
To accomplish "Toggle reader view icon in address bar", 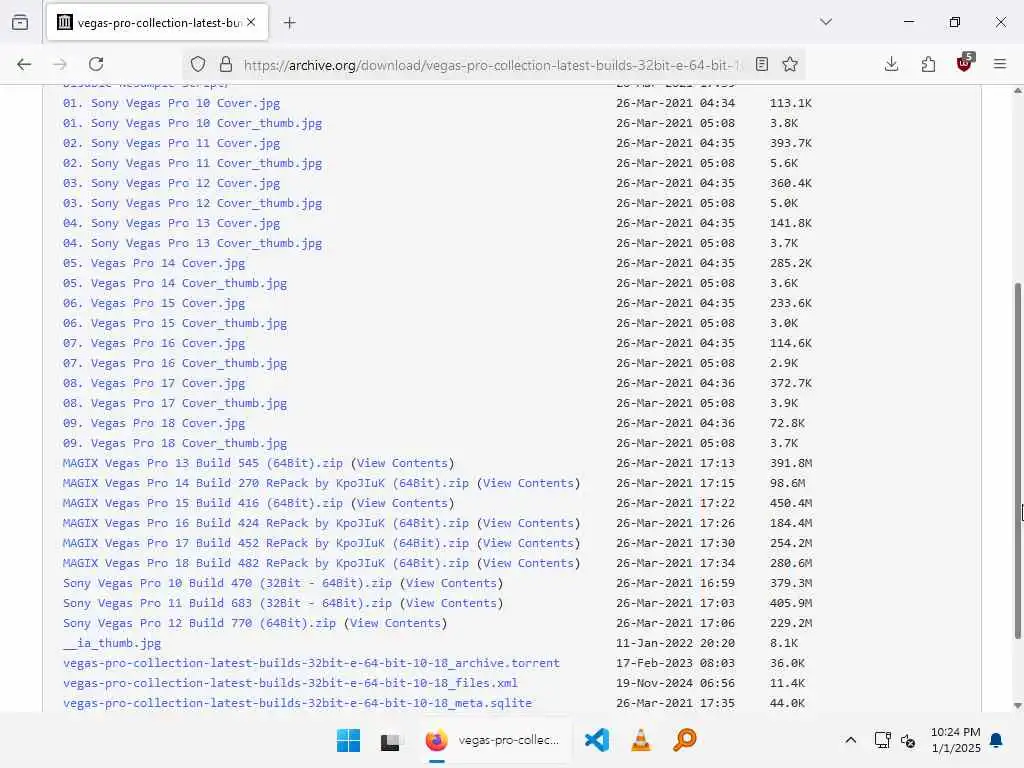I will tap(761, 64).
